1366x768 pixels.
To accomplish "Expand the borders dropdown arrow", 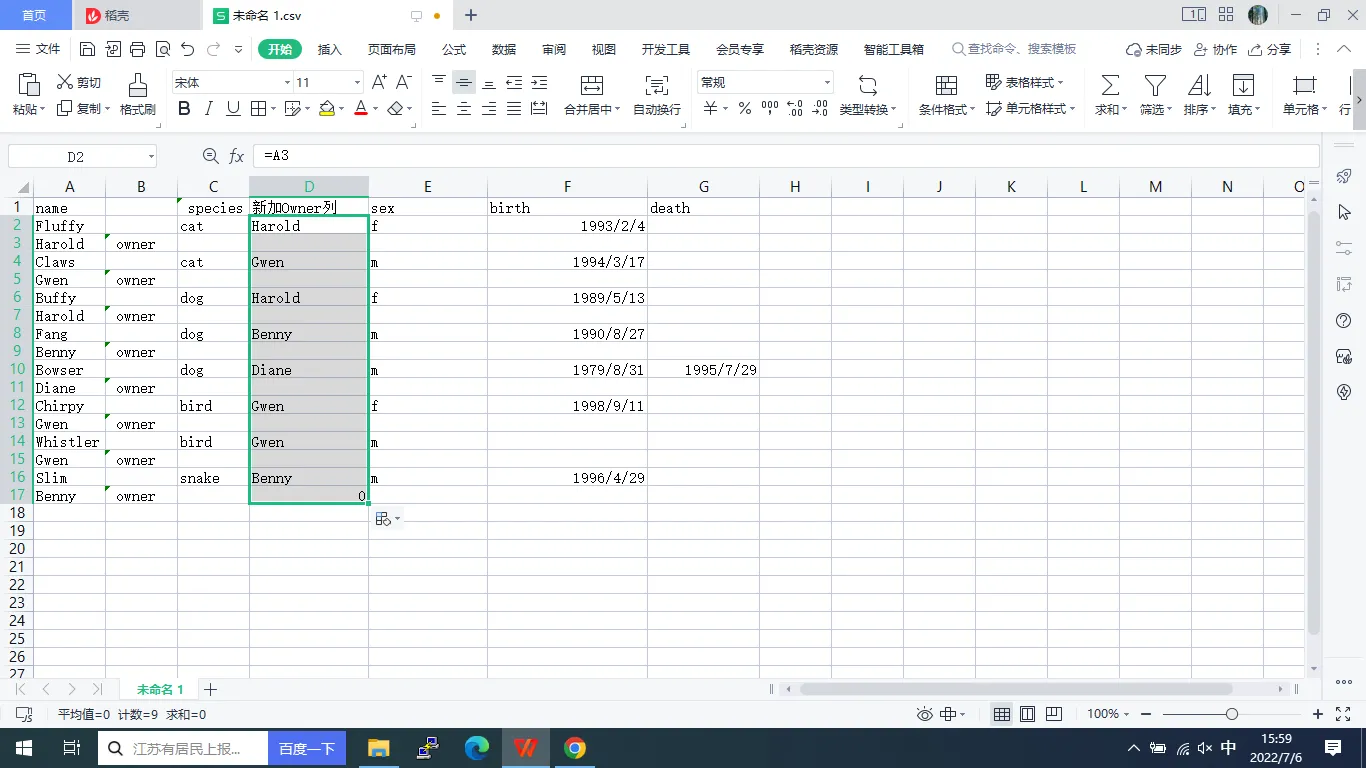I will 275,109.
